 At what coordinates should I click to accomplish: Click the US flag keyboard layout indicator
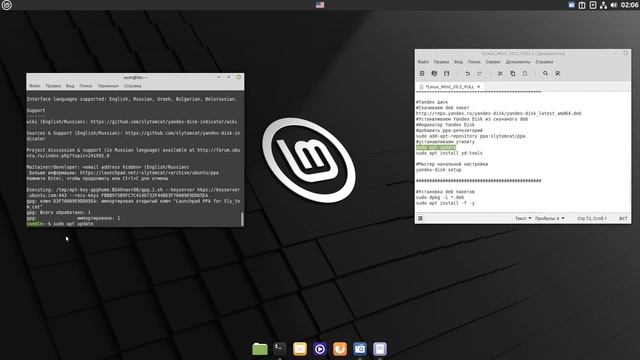tap(320, 5)
